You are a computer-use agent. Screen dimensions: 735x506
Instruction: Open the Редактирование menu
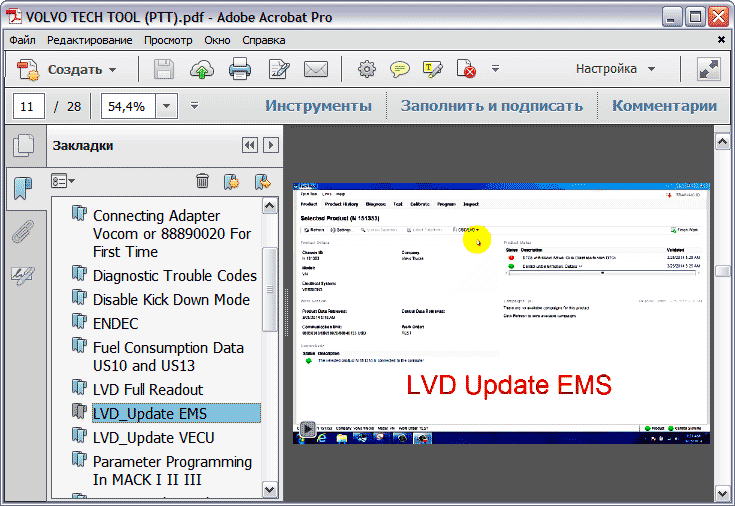coord(89,40)
